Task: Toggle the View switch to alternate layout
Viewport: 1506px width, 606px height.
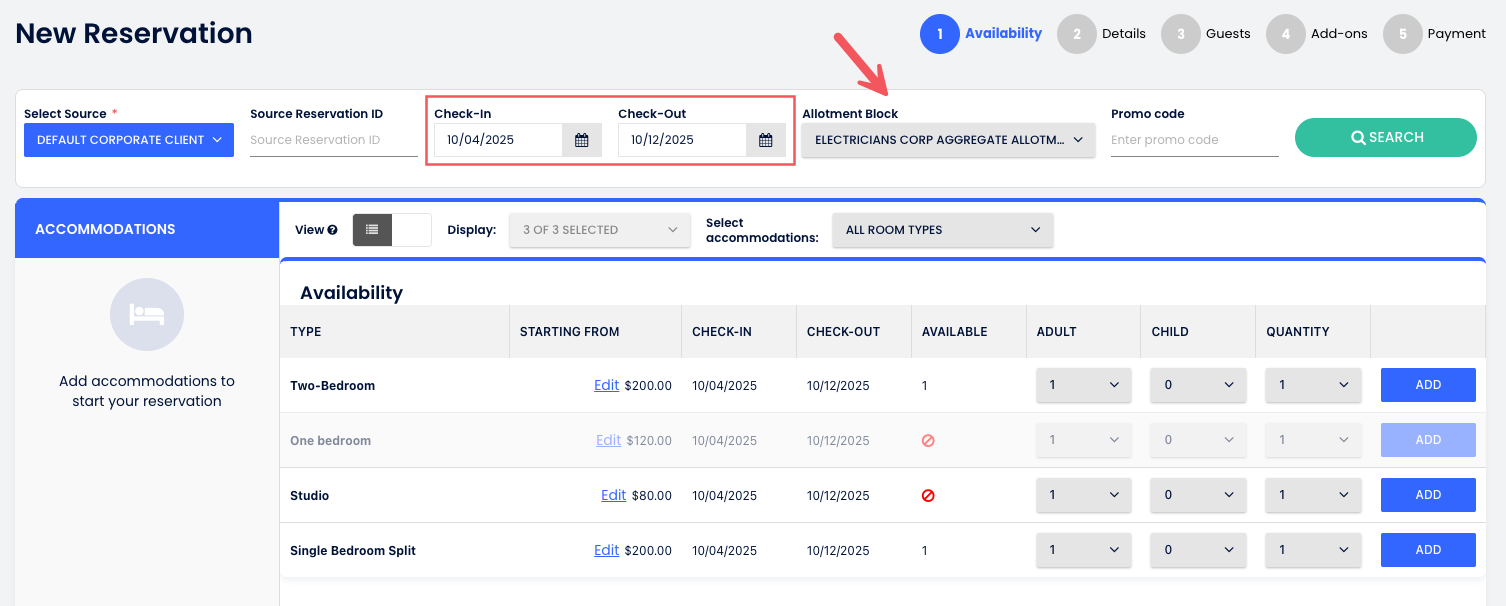Action: pos(411,230)
